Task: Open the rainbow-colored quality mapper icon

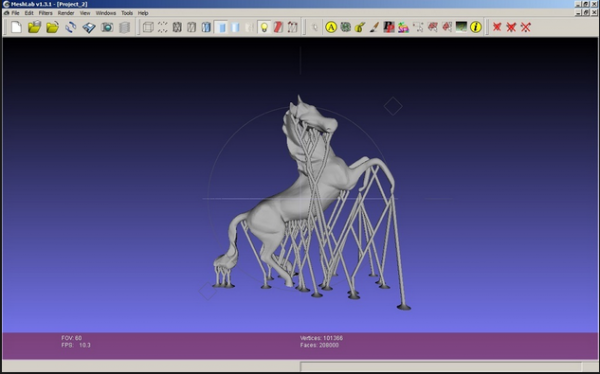Action: [403, 27]
